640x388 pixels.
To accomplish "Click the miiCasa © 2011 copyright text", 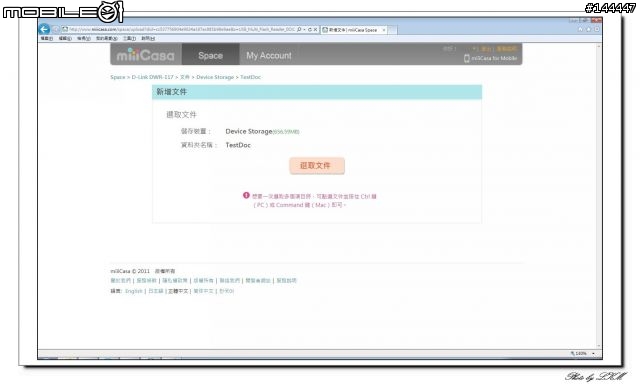I will pyautogui.click(x=130, y=271).
